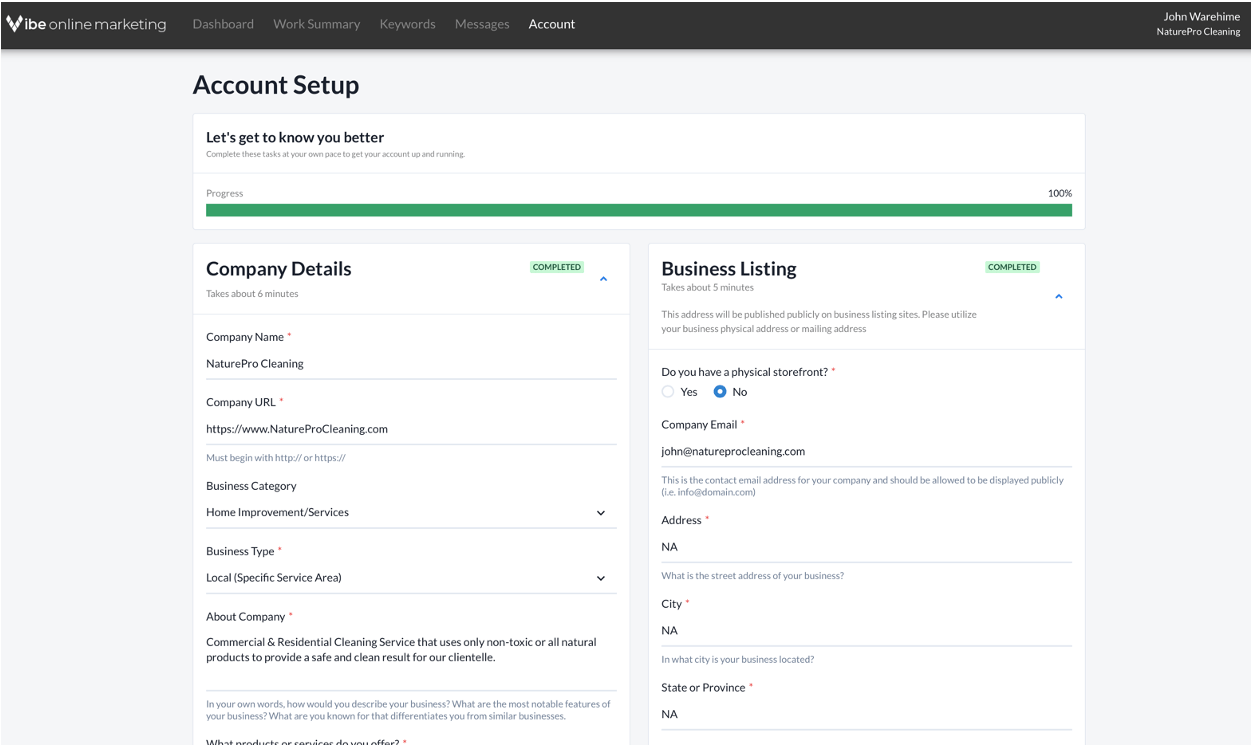
Task: Edit the Company Email field
Action: pyautogui.click(x=865, y=451)
